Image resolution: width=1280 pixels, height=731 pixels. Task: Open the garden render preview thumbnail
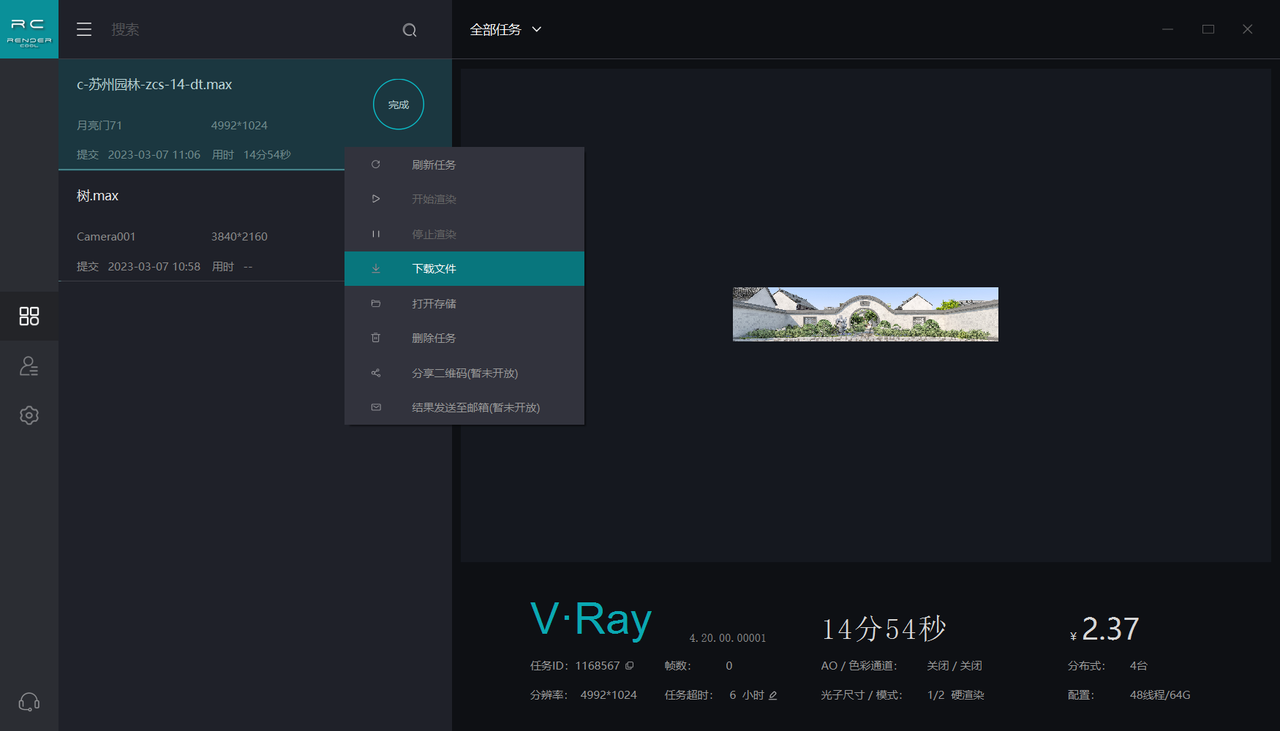pos(865,314)
